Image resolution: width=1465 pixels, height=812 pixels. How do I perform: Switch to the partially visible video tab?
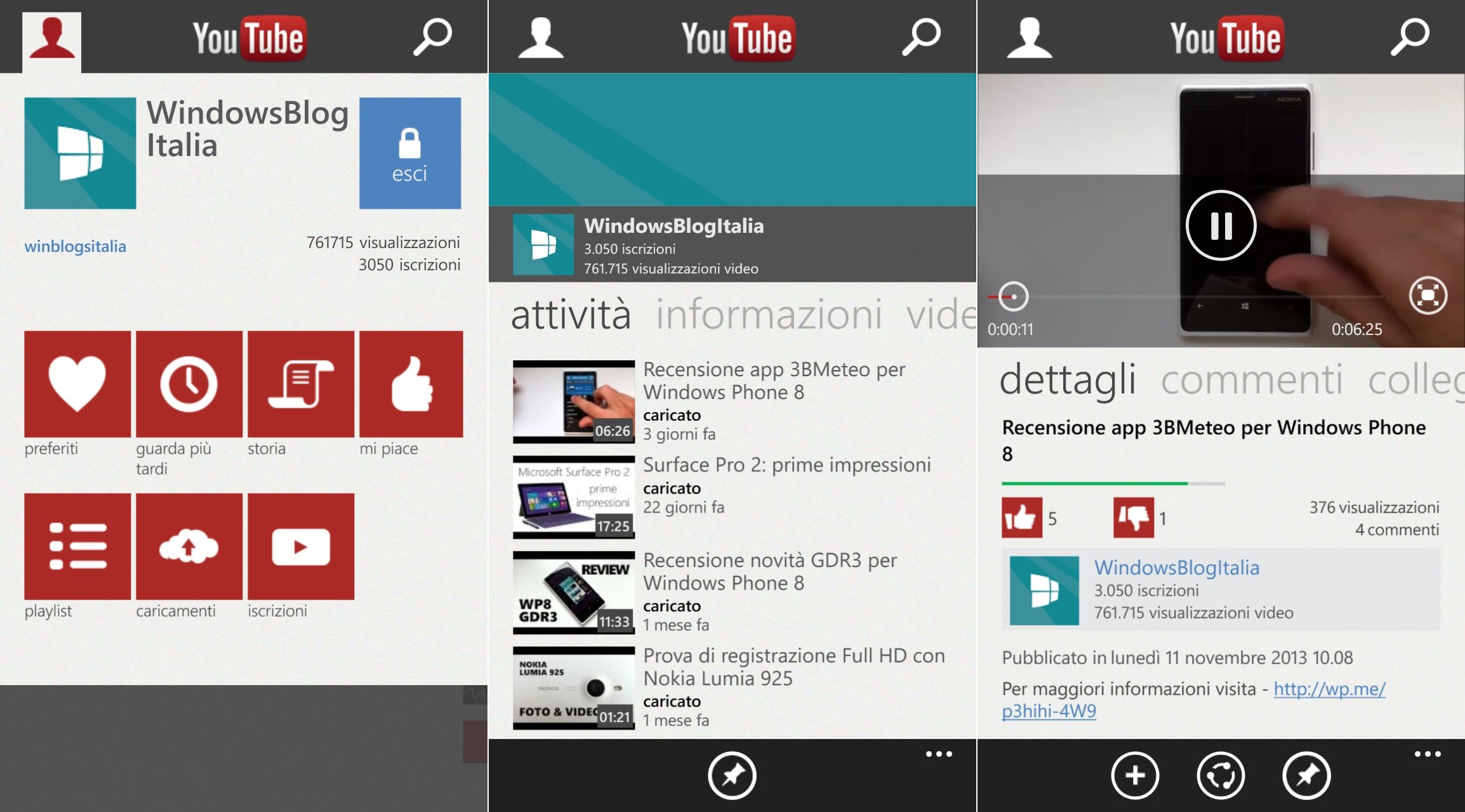point(941,314)
